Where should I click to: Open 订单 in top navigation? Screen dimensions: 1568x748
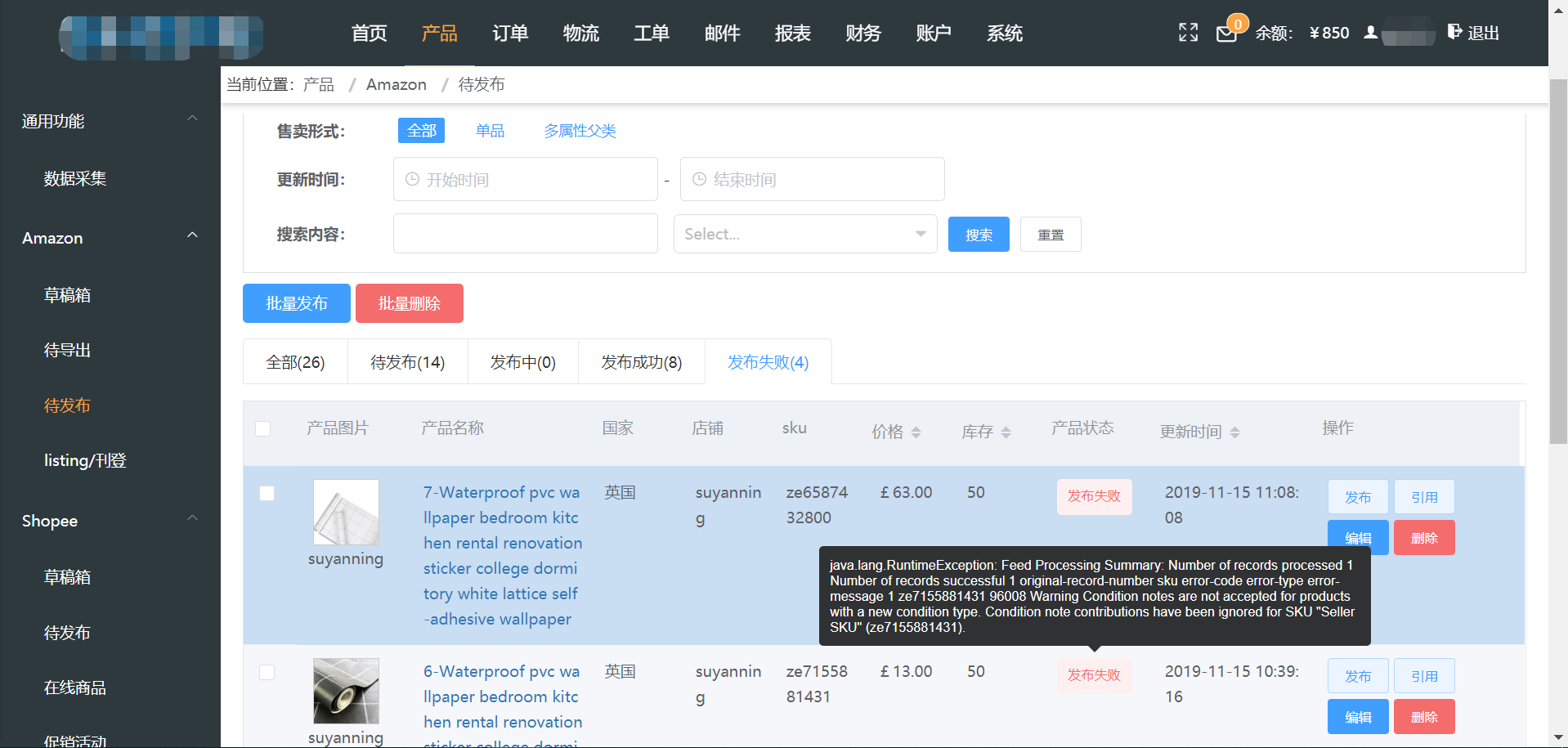[x=510, y=34]
